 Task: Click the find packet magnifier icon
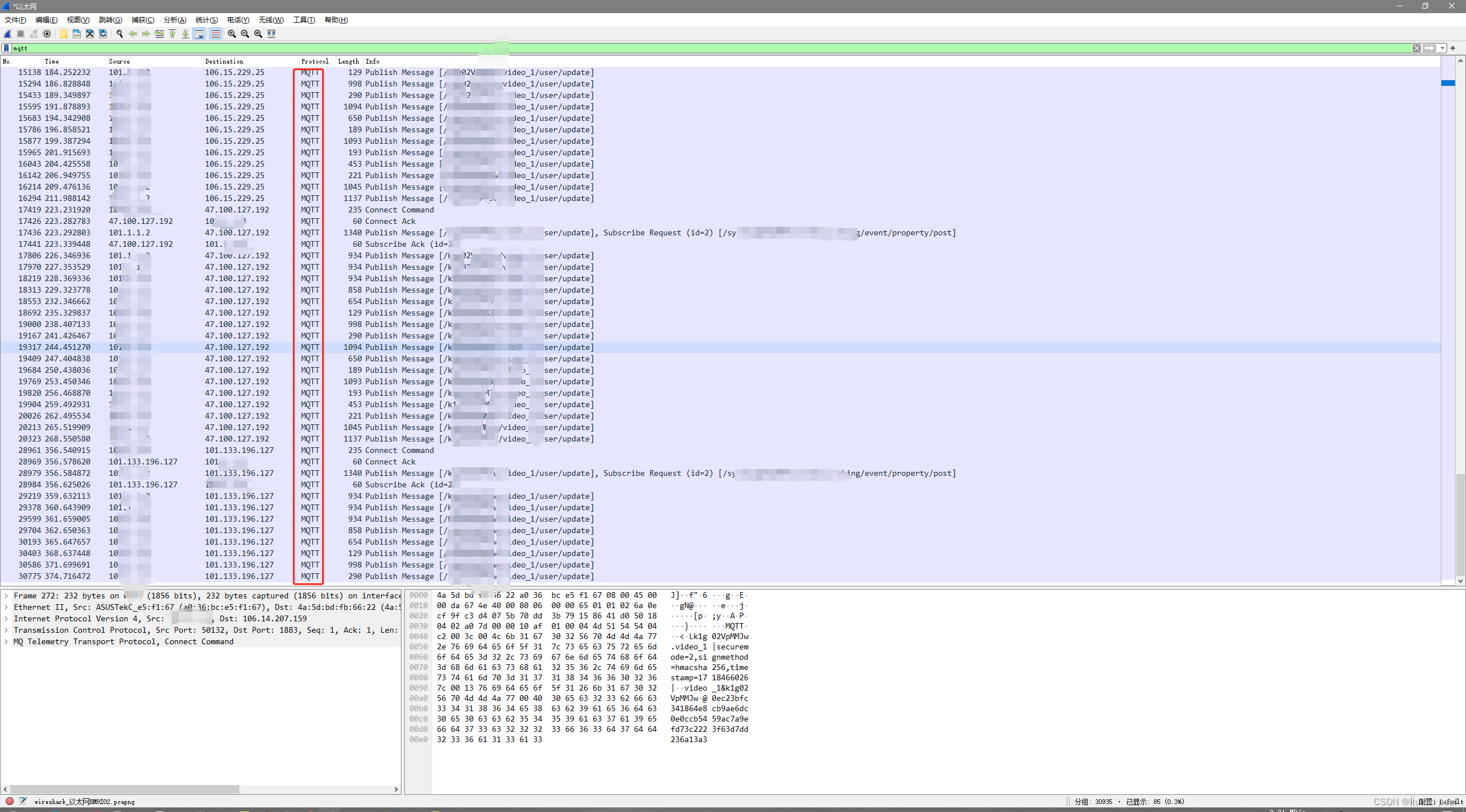tap(120, 34)
